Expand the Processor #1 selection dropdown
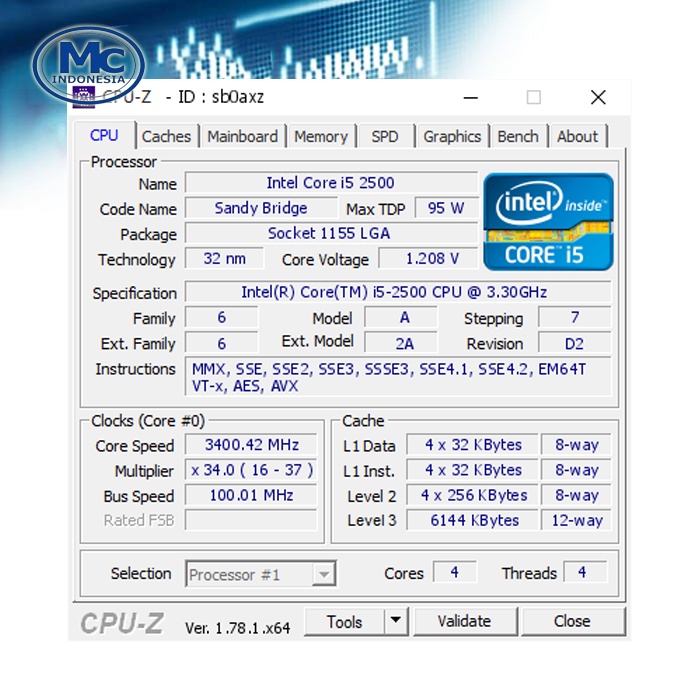This screenshot has width=700, height=700. pyautogui.click(x=323, y=574)
